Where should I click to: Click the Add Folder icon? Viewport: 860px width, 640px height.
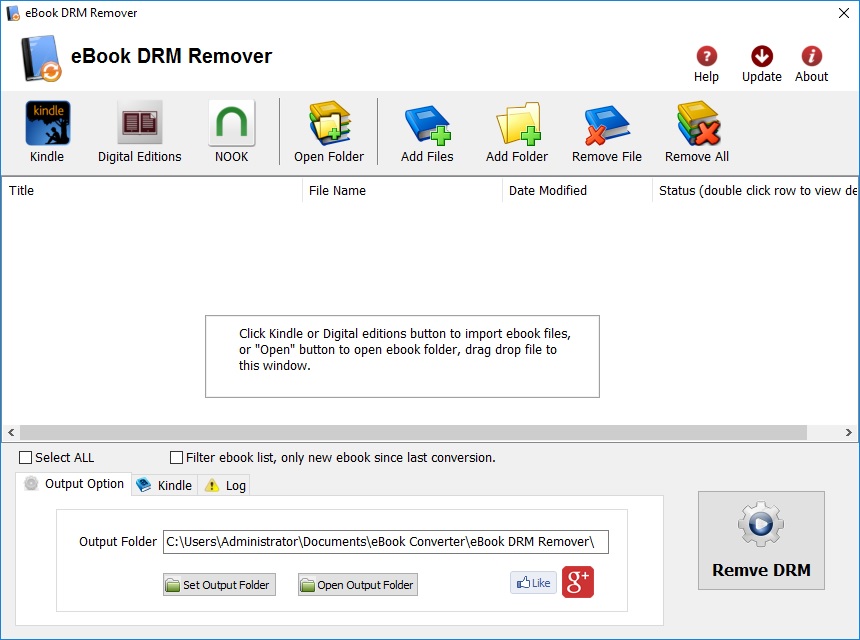click(x=517, y=131)
